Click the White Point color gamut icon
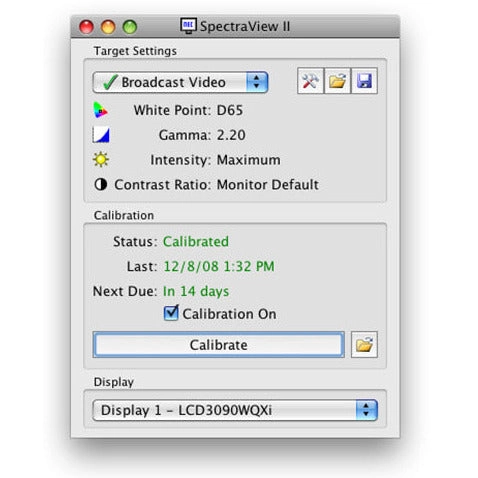 coord(100,110)
